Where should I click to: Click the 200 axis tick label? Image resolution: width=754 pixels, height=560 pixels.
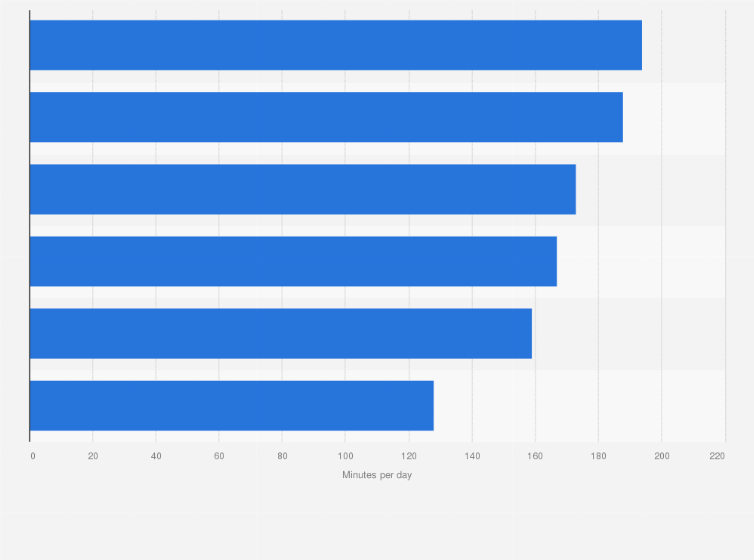tap(661, 456)
